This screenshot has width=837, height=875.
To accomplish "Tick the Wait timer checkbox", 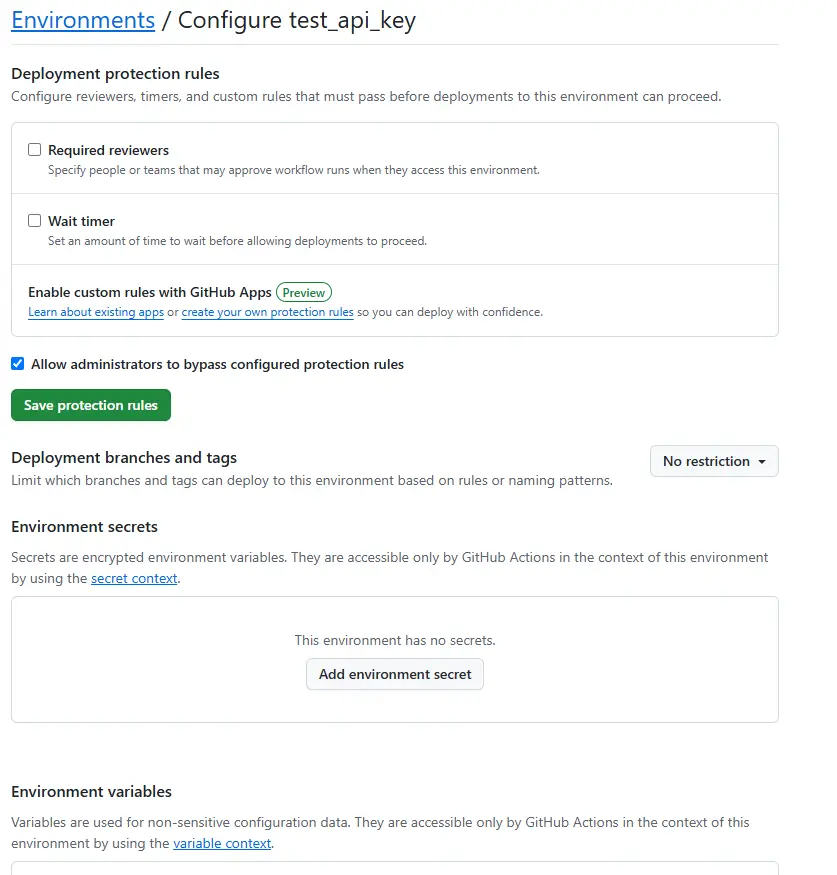I will pyautogui.click(x=35, y=221).
